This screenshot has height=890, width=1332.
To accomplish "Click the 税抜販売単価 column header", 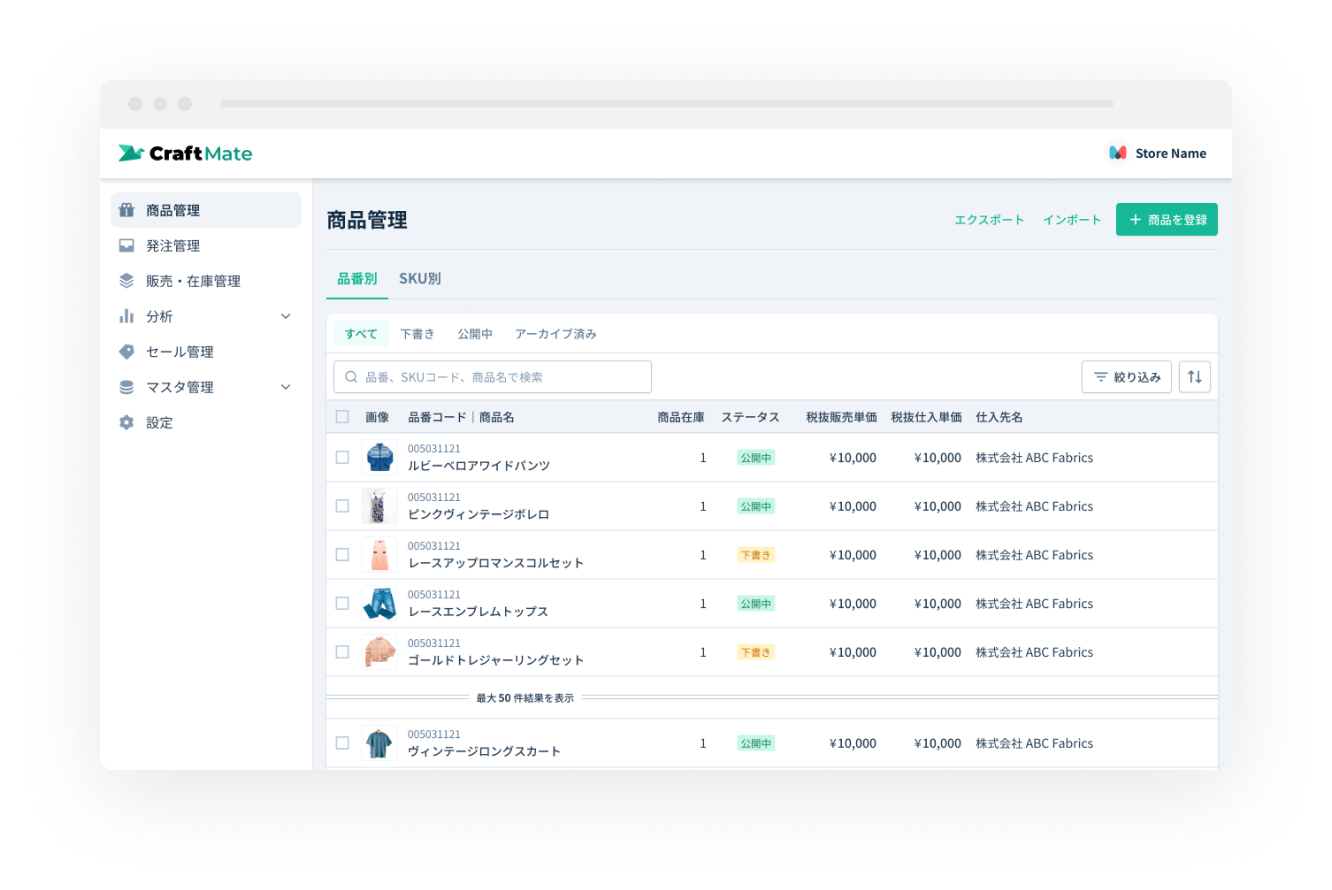I will [x=841, y=417].
